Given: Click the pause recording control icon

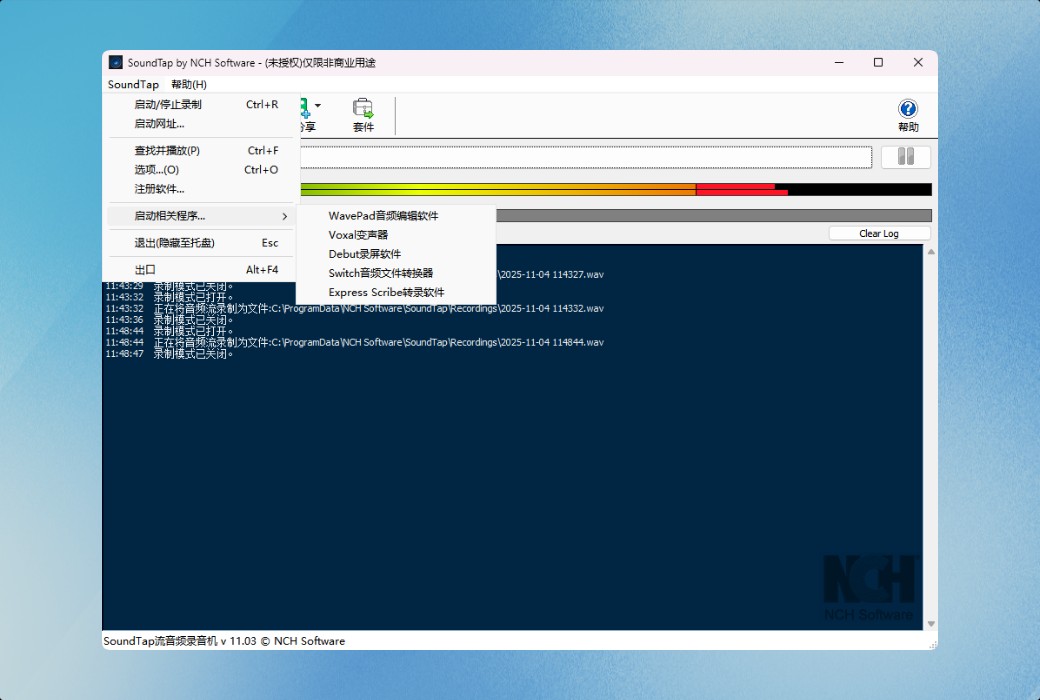Looking at the screenshot, I should click(x=905, y=156).
